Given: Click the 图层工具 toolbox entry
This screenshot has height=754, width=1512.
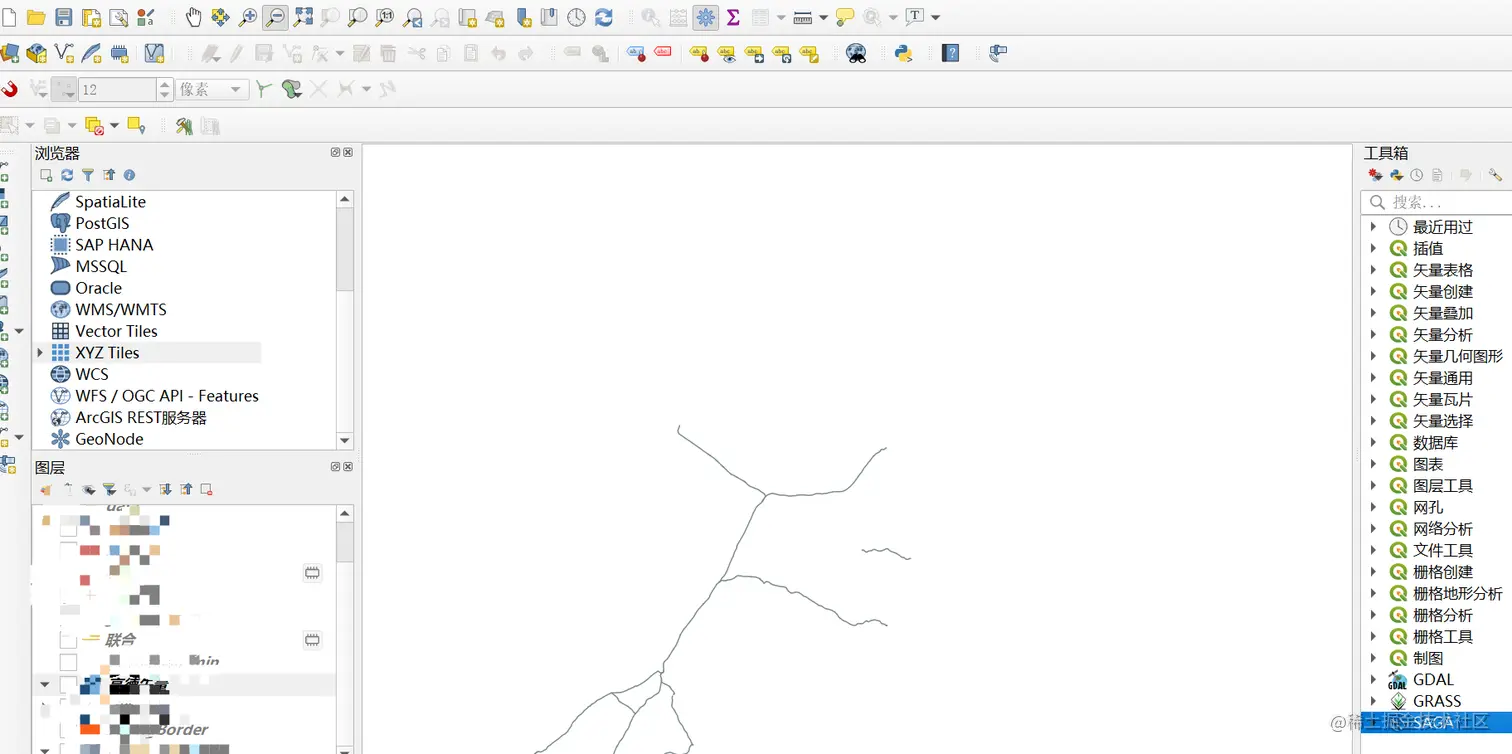Looking at the screenshot, I should 1443,486.
